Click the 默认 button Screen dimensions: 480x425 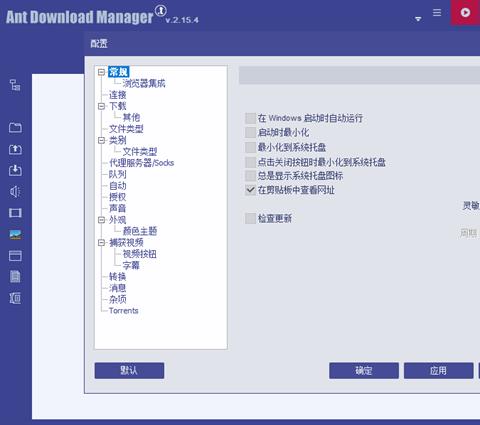(x=129, y=371)
